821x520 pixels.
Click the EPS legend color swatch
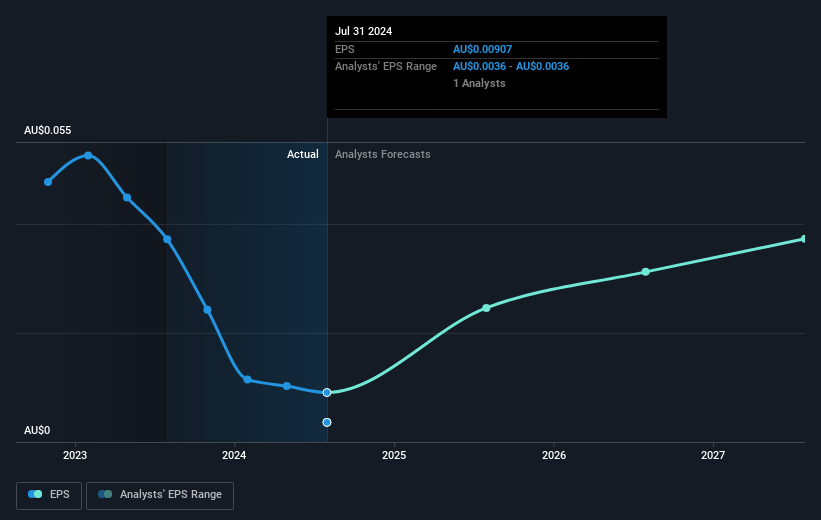[x=35, y=494]
